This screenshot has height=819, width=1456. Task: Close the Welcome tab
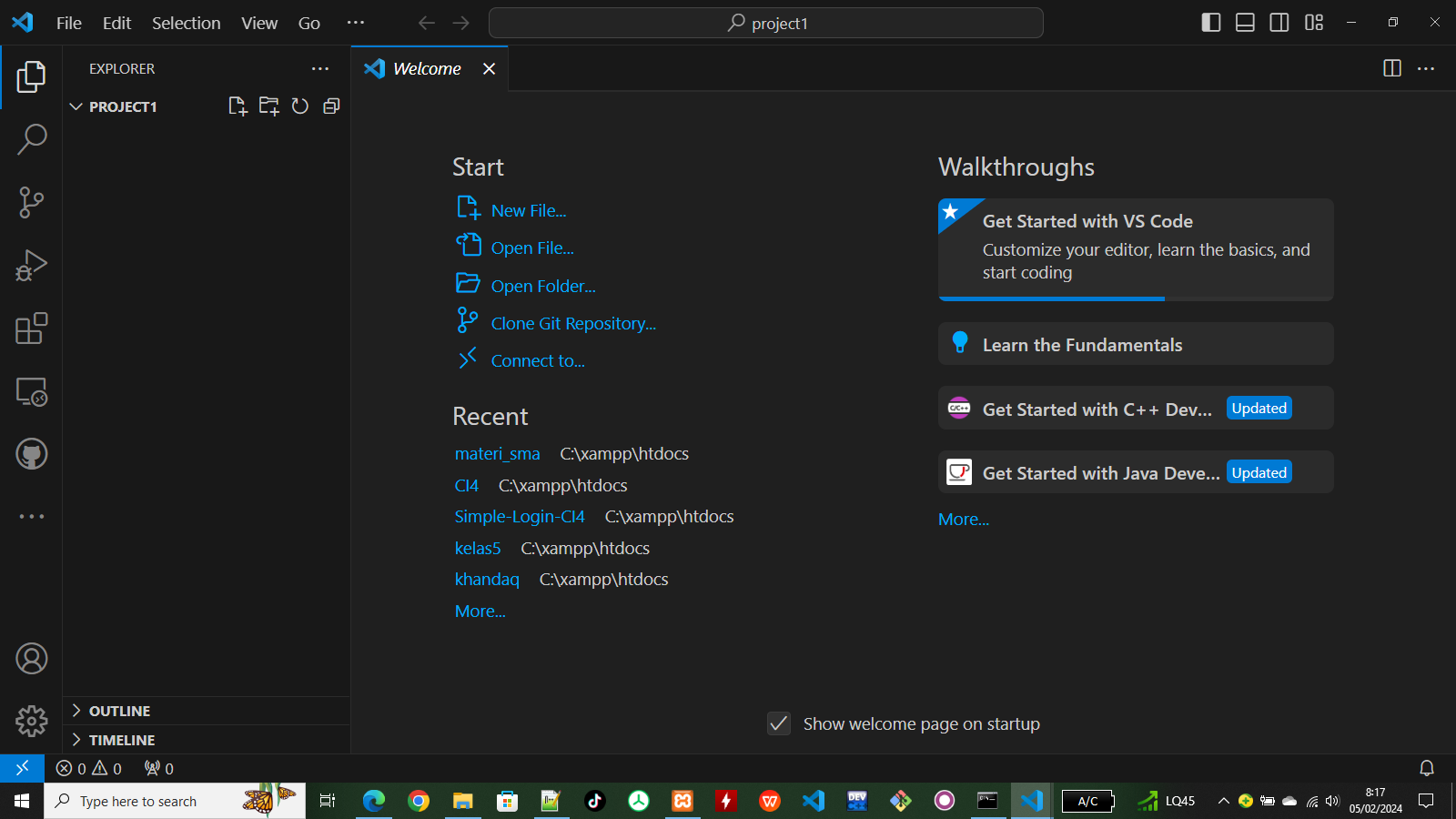point(489,69)
